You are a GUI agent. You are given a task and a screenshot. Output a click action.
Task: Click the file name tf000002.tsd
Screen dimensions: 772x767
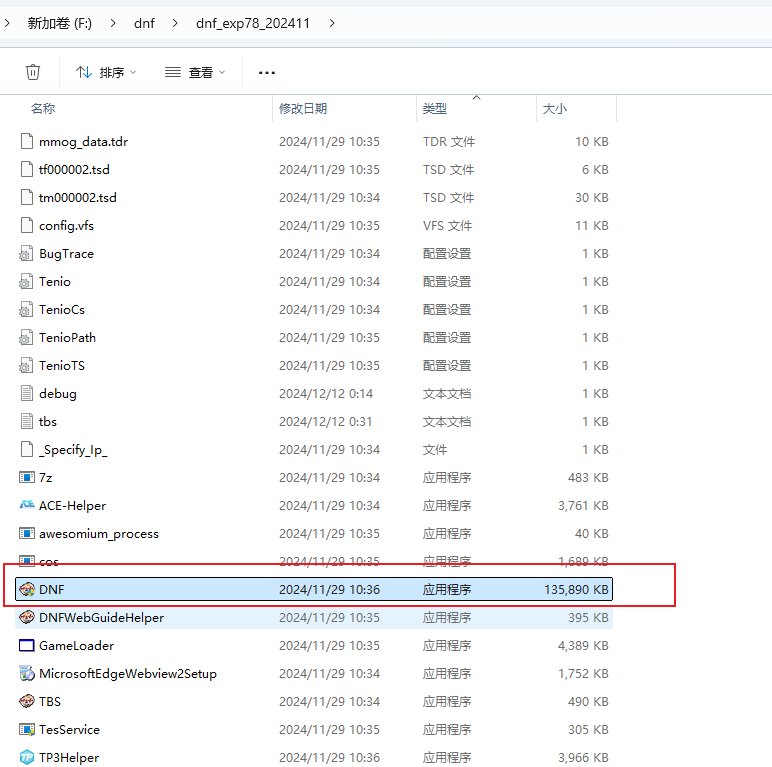(74, 169)
